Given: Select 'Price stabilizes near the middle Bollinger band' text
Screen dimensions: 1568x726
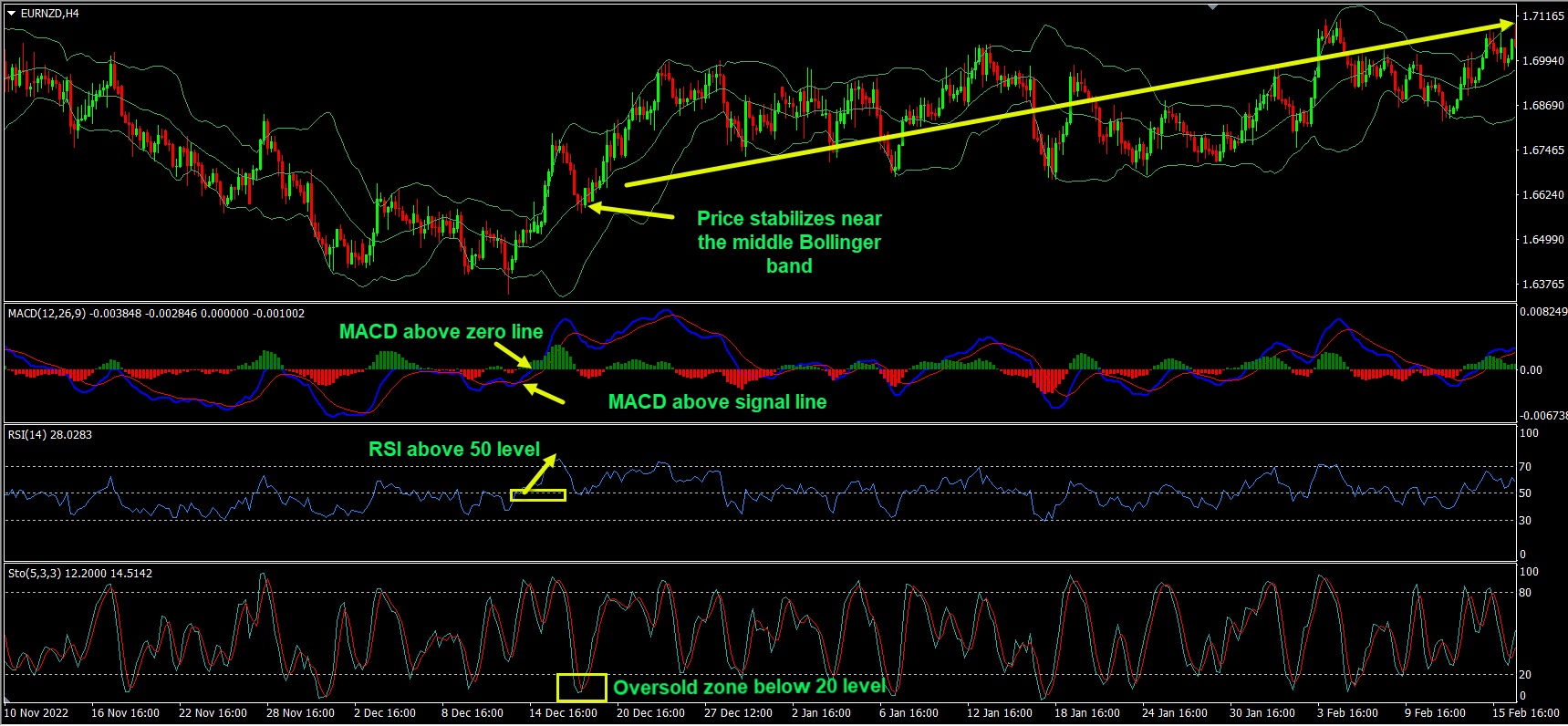Looking at the screenshot, I should [x=789, y=242].
